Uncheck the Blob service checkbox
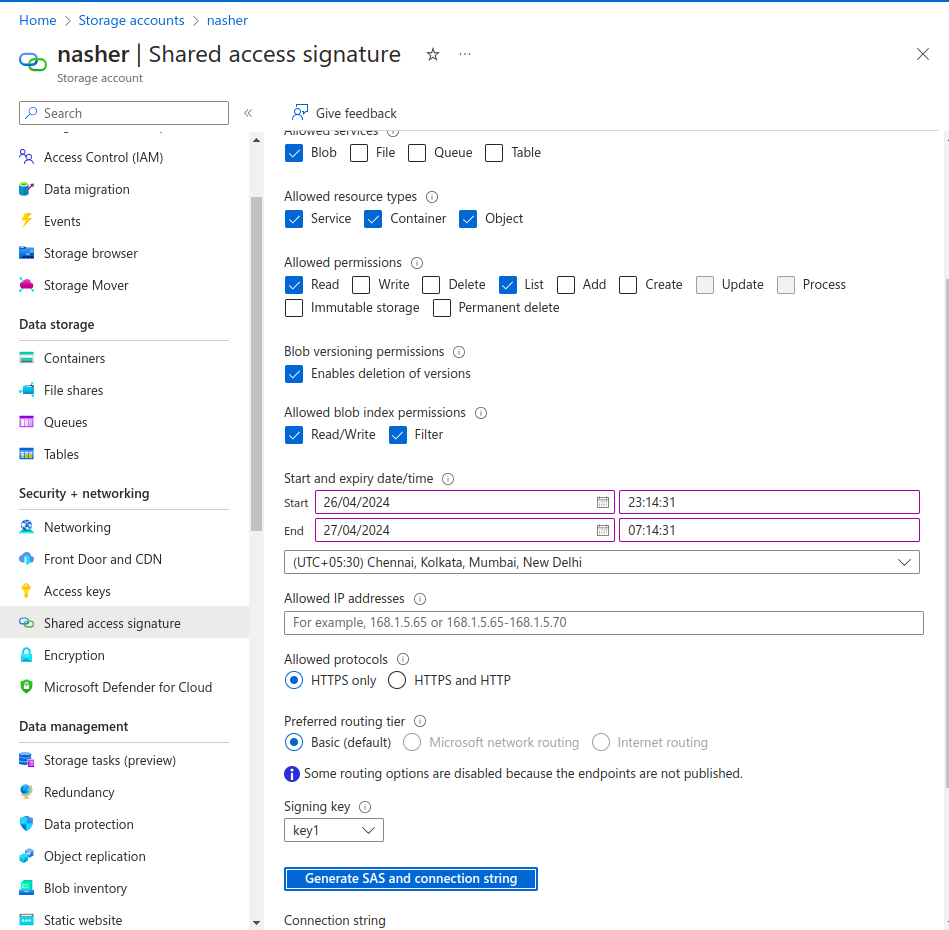This screenshot has width=949, height=930. point(294,153)
